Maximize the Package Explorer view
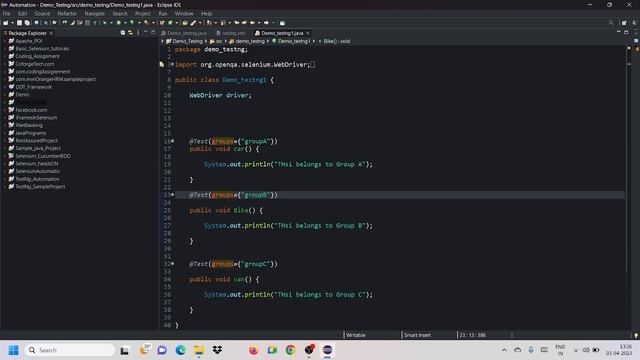The height and width of the screenshot is (360, 640). (x=153, y=32)
